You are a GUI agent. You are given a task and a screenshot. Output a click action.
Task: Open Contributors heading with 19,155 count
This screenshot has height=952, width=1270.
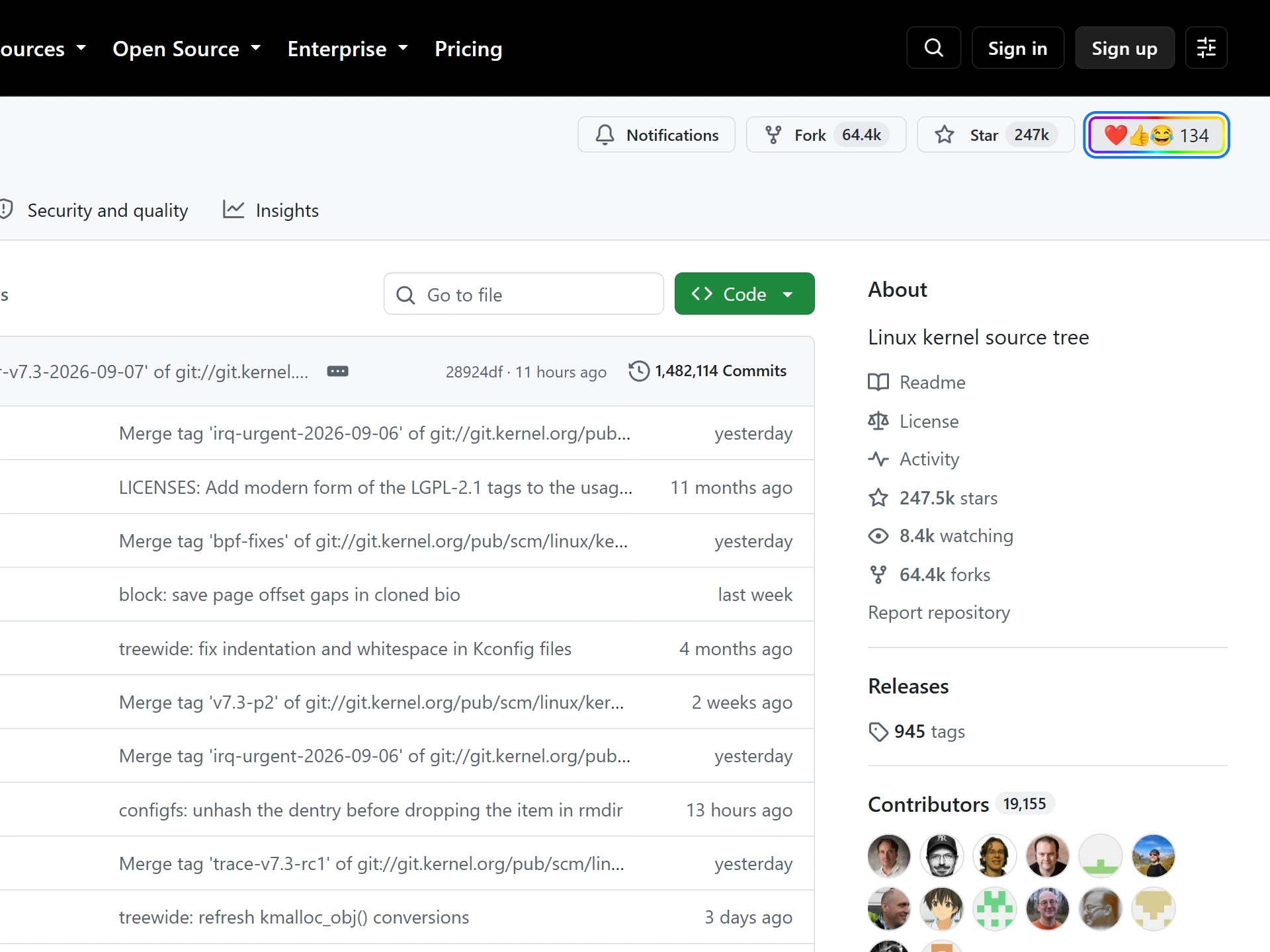[960, 804]
